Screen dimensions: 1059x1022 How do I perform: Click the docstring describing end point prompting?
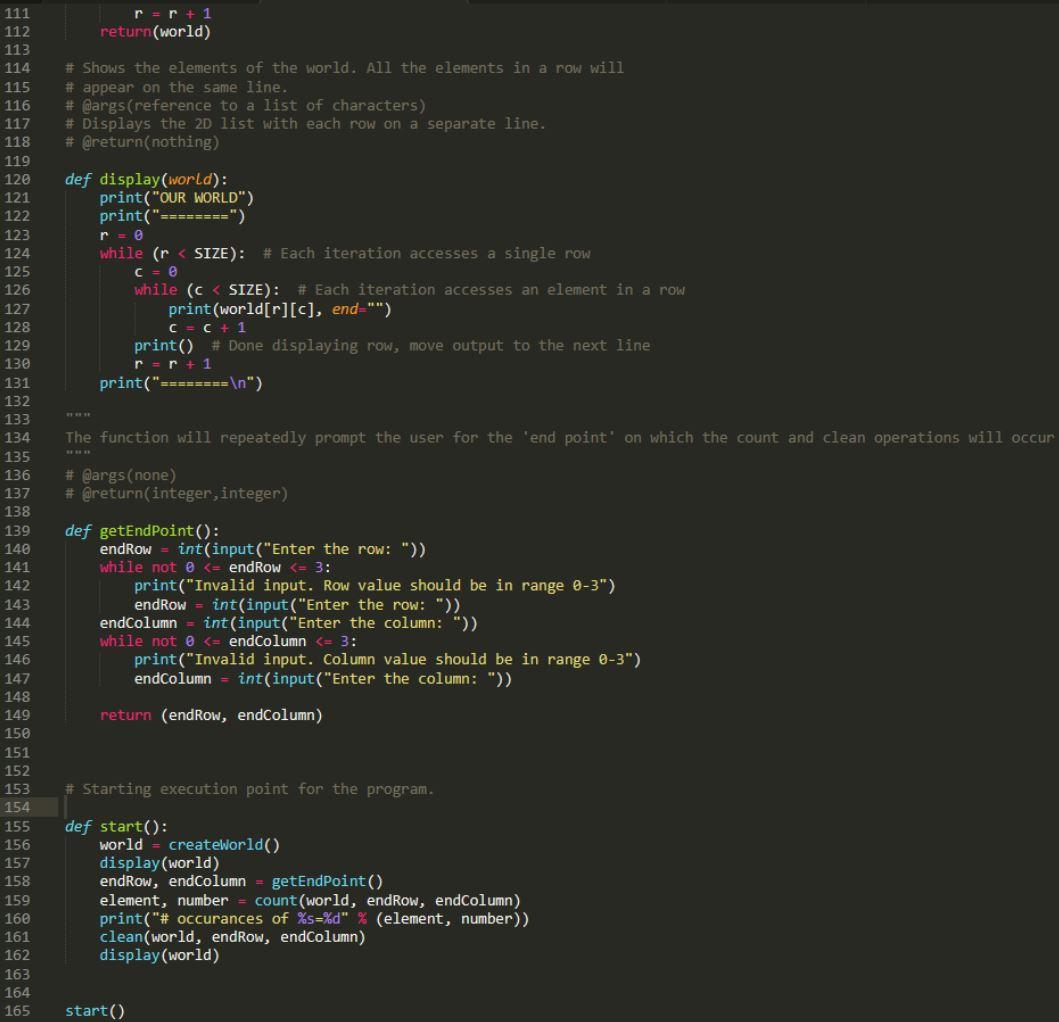[x=400, y=437]
